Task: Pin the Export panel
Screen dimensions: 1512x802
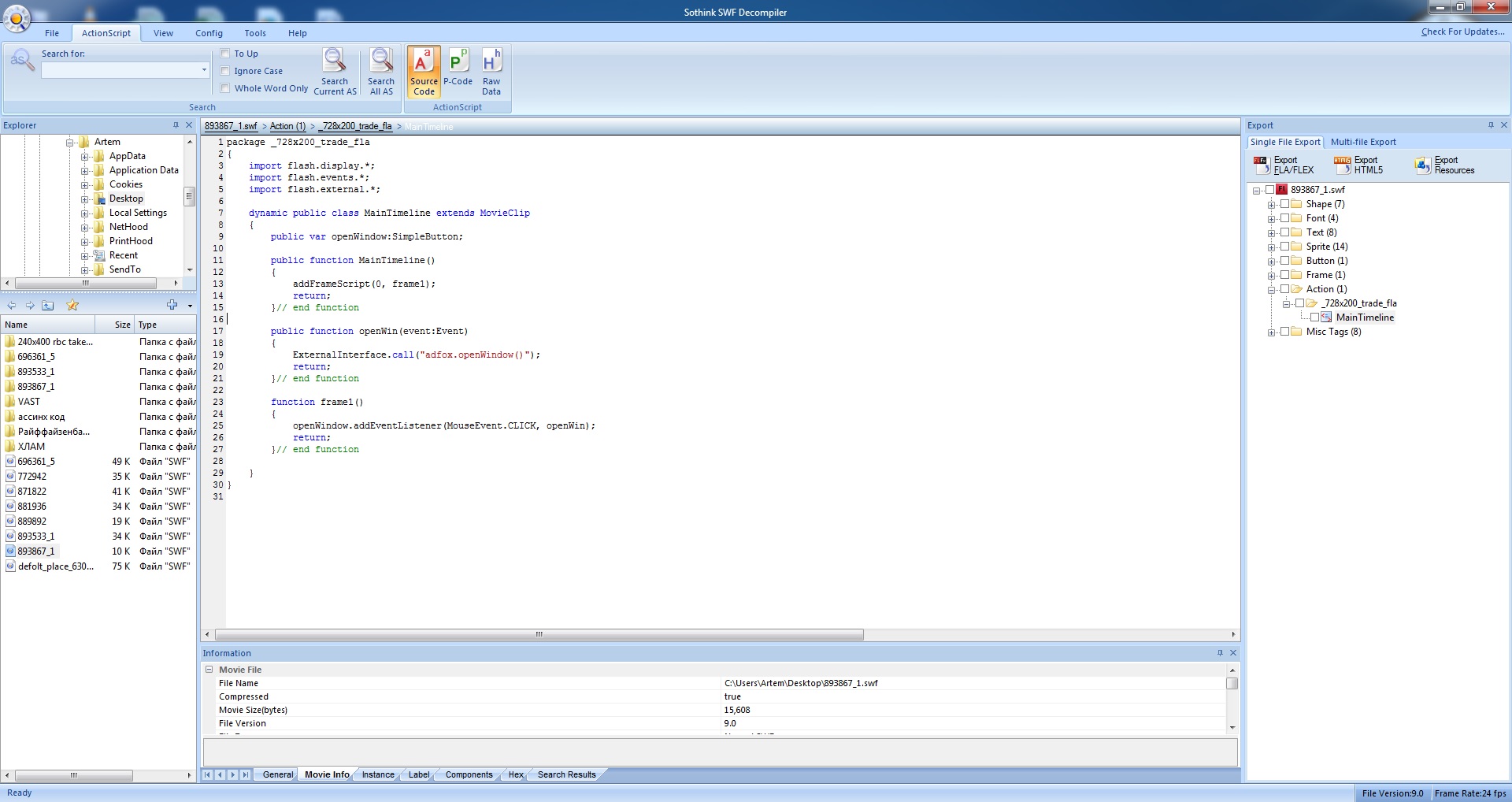Action: pos(1491,125)
